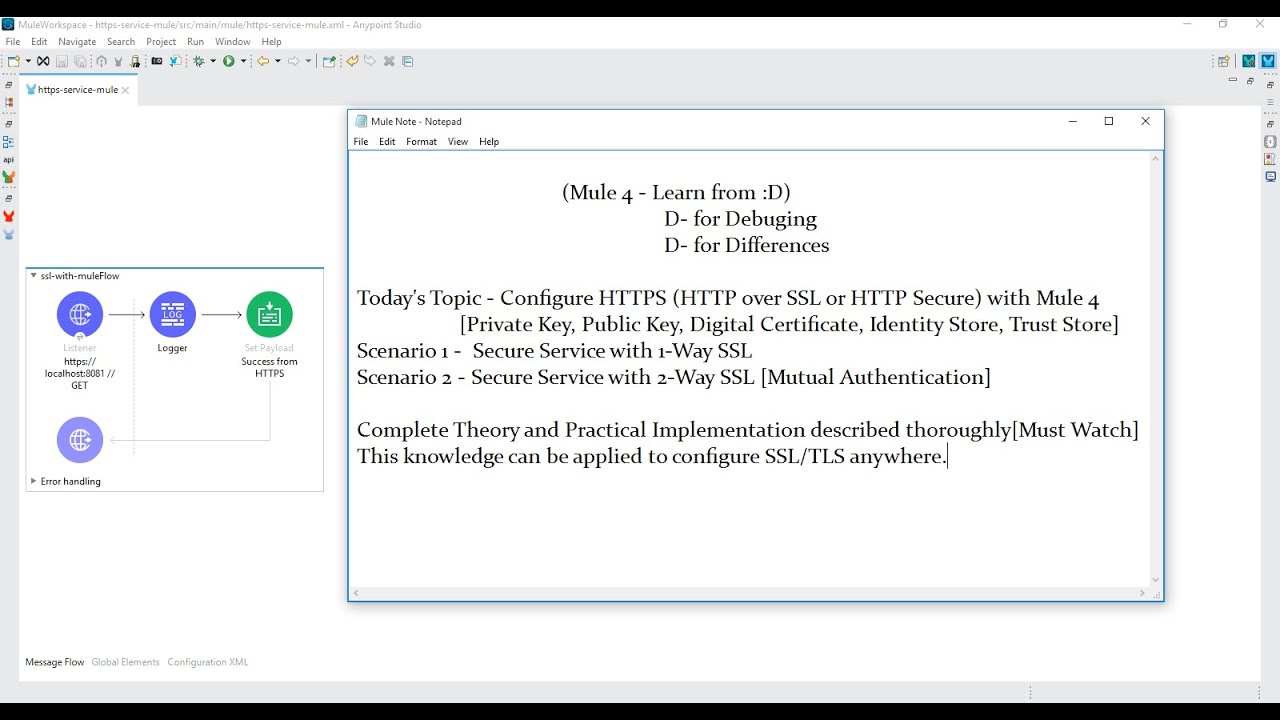This screenshot has width=1280, height=720.
Task: Click the yellow Back navigation arrow
Action: click(263, 61)
